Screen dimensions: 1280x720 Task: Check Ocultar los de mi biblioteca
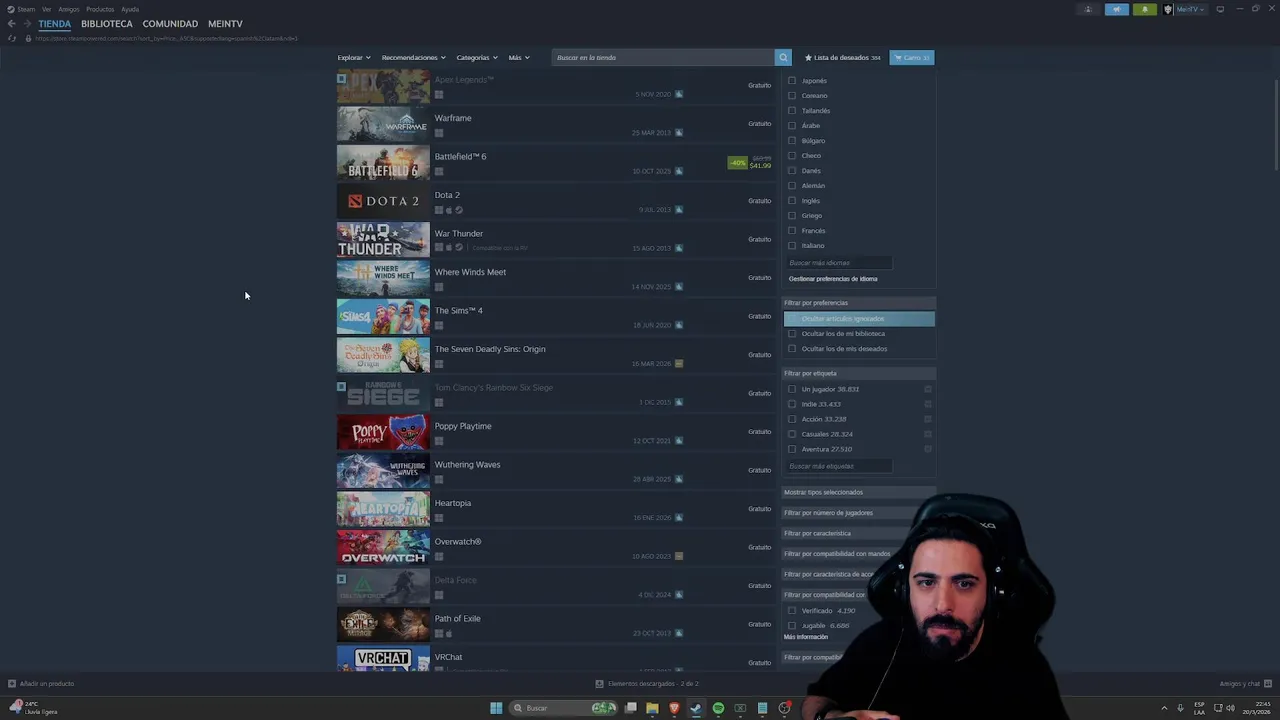pos(792,334)
